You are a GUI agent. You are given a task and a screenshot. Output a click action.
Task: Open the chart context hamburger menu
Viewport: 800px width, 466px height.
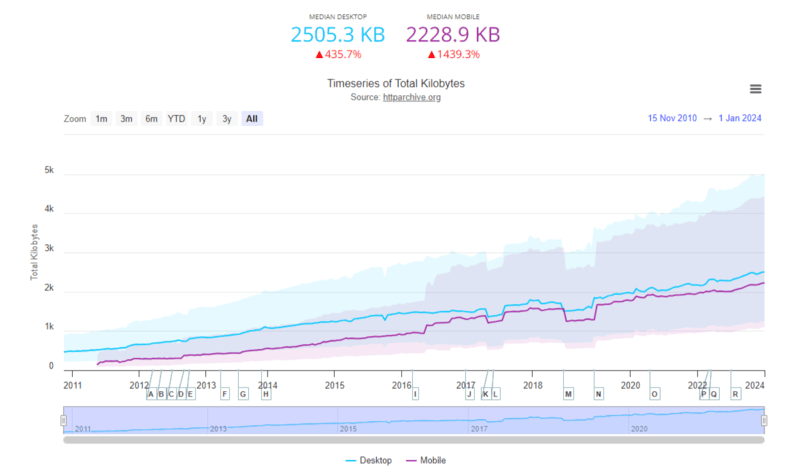[755, 89]
